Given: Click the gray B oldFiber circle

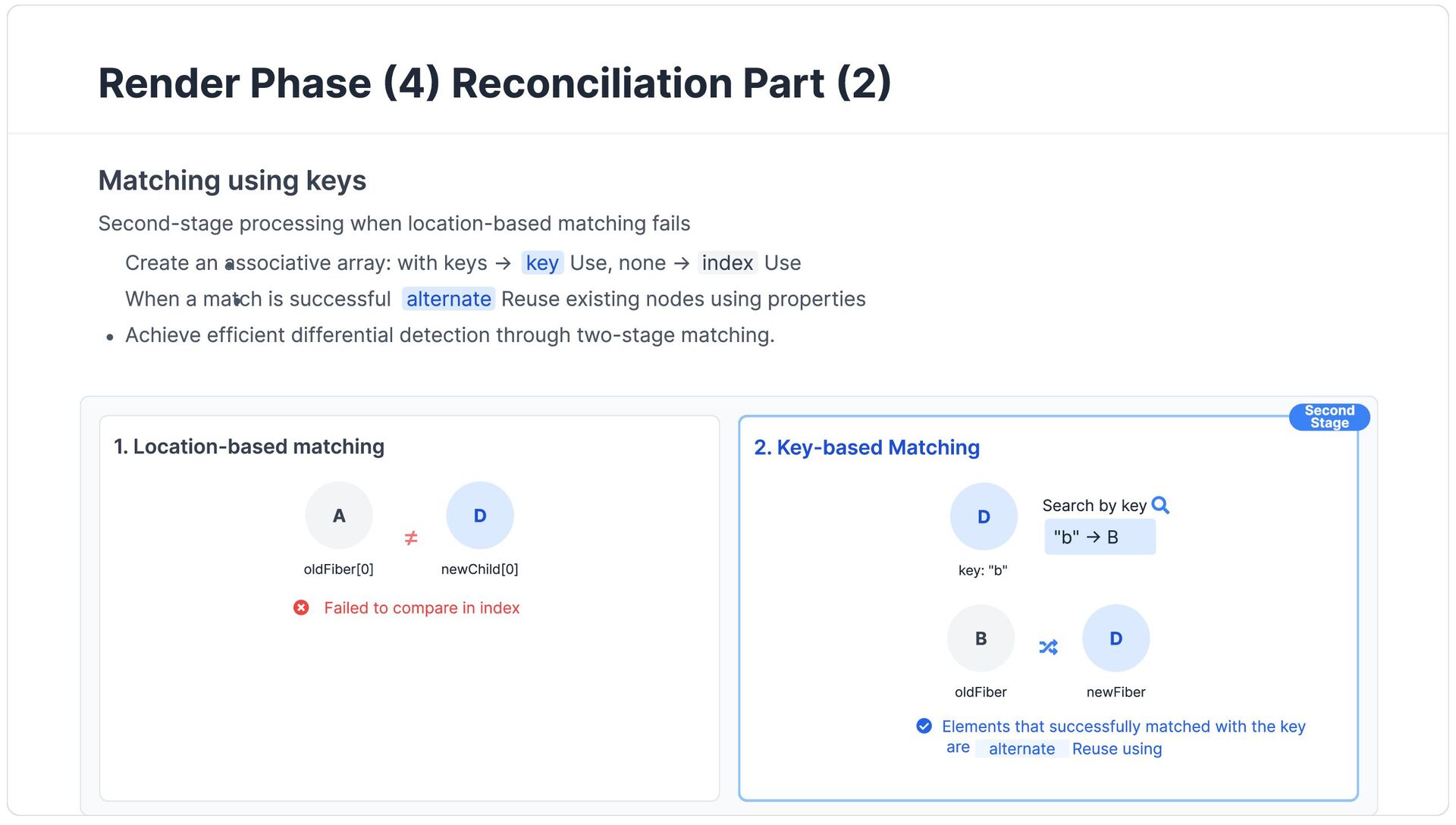Looking at the screenshot, I should click(x=980, y=638).
